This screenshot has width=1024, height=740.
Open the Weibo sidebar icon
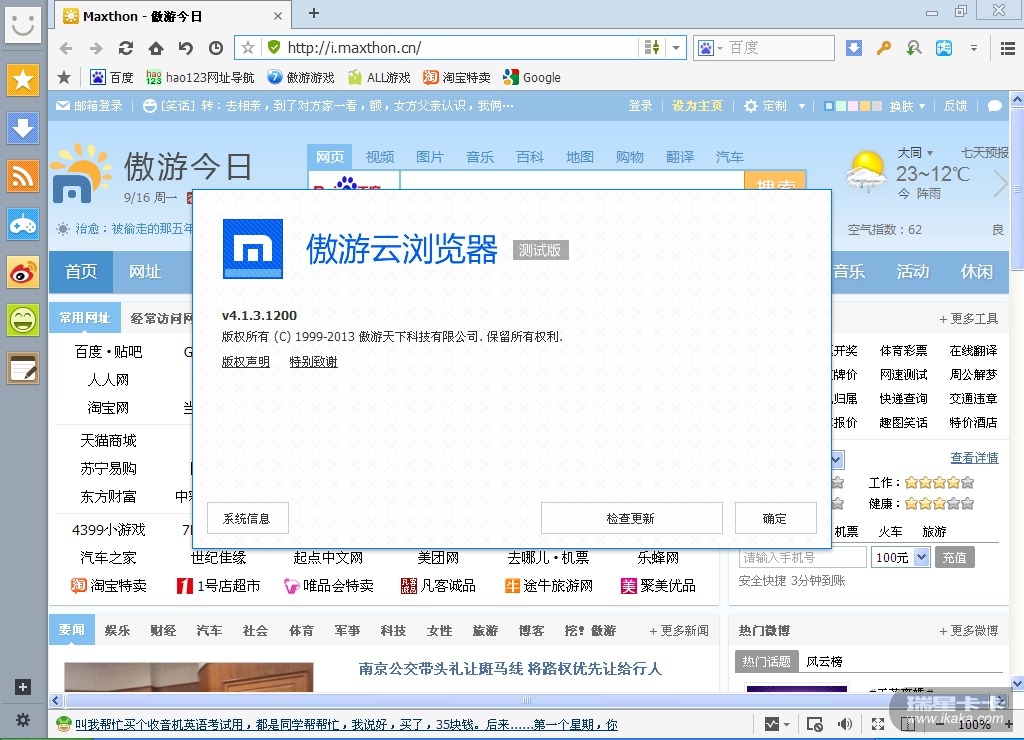[x=23, y=272]
